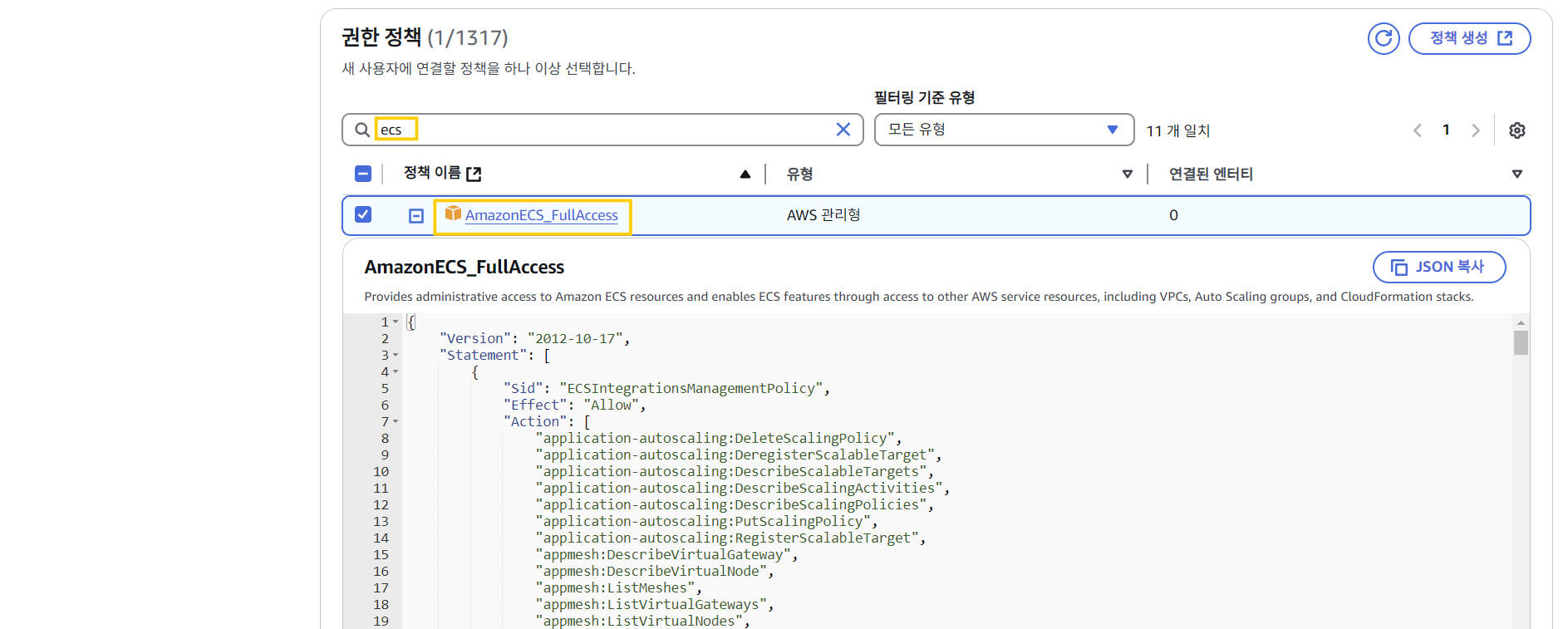Open the 모든 유형 filter type dropdown

click(x=1004, y=130)
